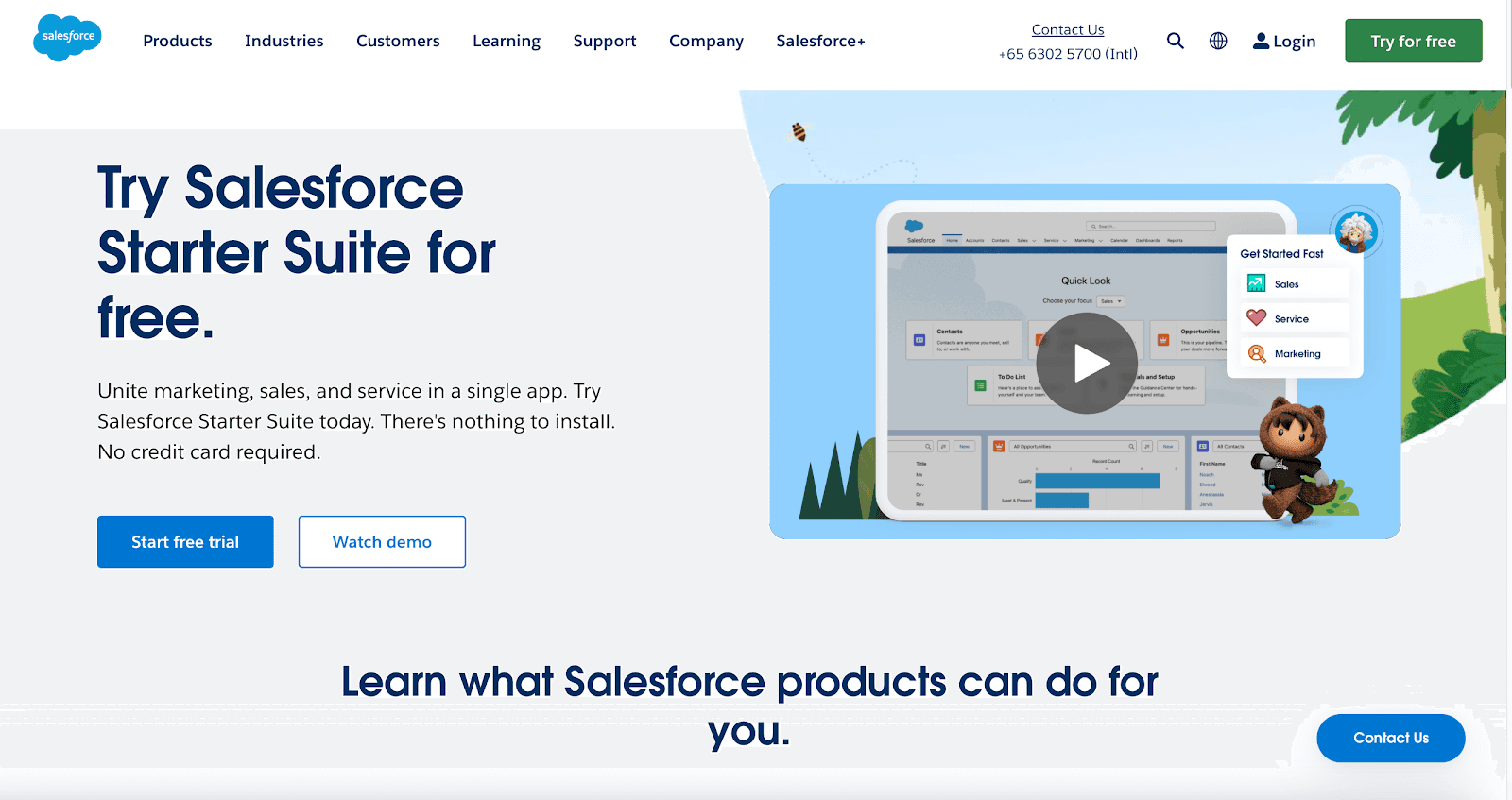Open the Customers menu
The width and height of the screenshot is (1512, 800).
pyautogui.click(x=398, y=41)
